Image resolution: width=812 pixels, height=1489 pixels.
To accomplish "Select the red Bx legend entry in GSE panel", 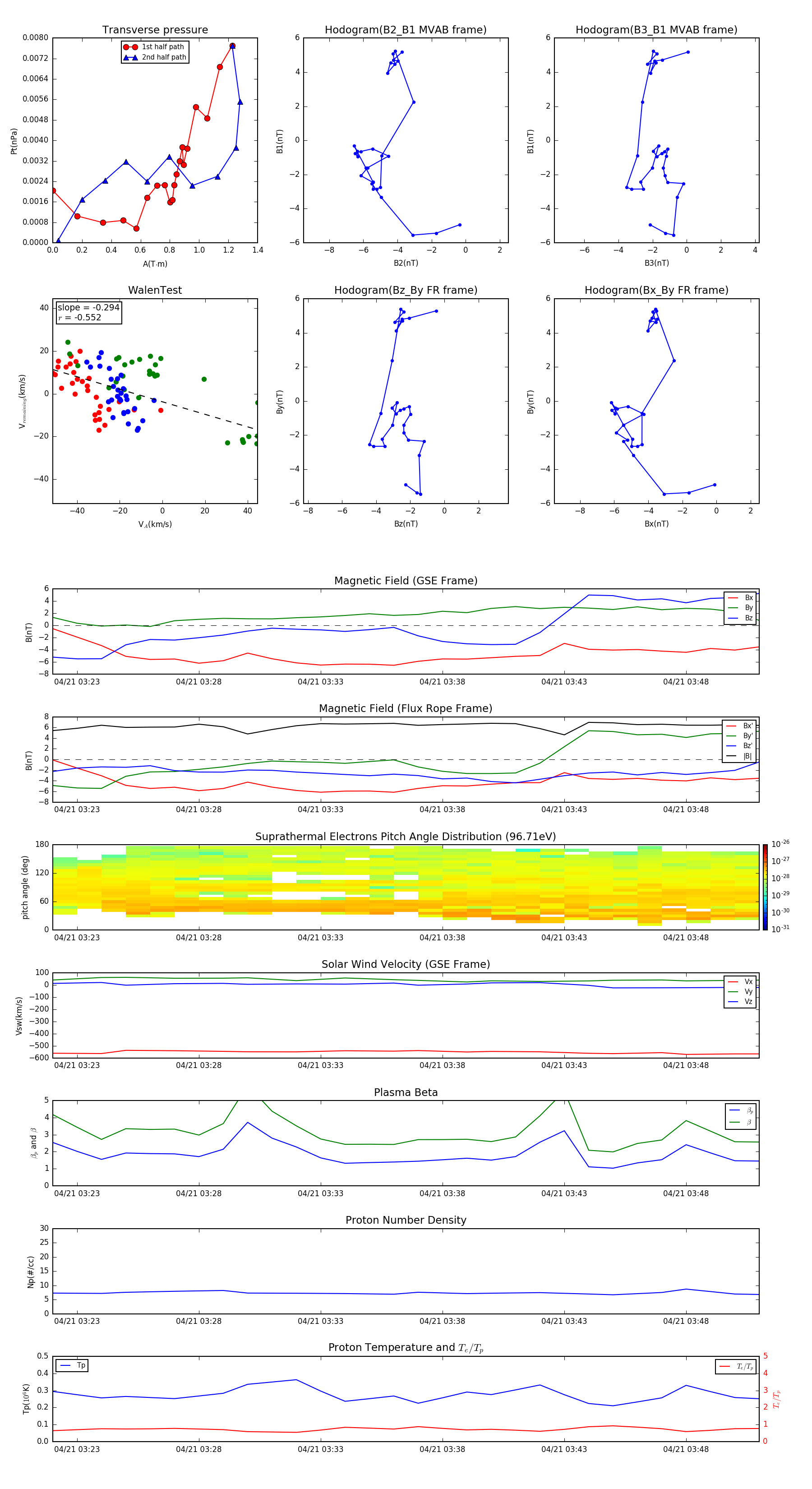I will pyautogui.click(x=740, y=598).
